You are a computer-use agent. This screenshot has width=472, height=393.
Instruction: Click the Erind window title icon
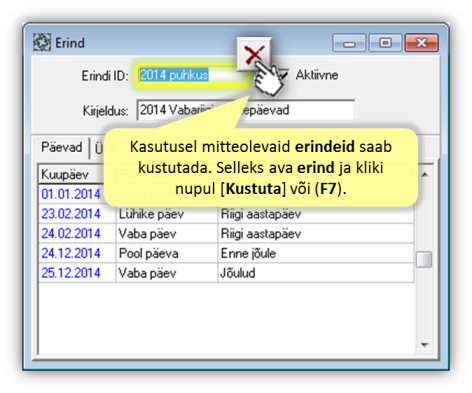pos(42,43)
